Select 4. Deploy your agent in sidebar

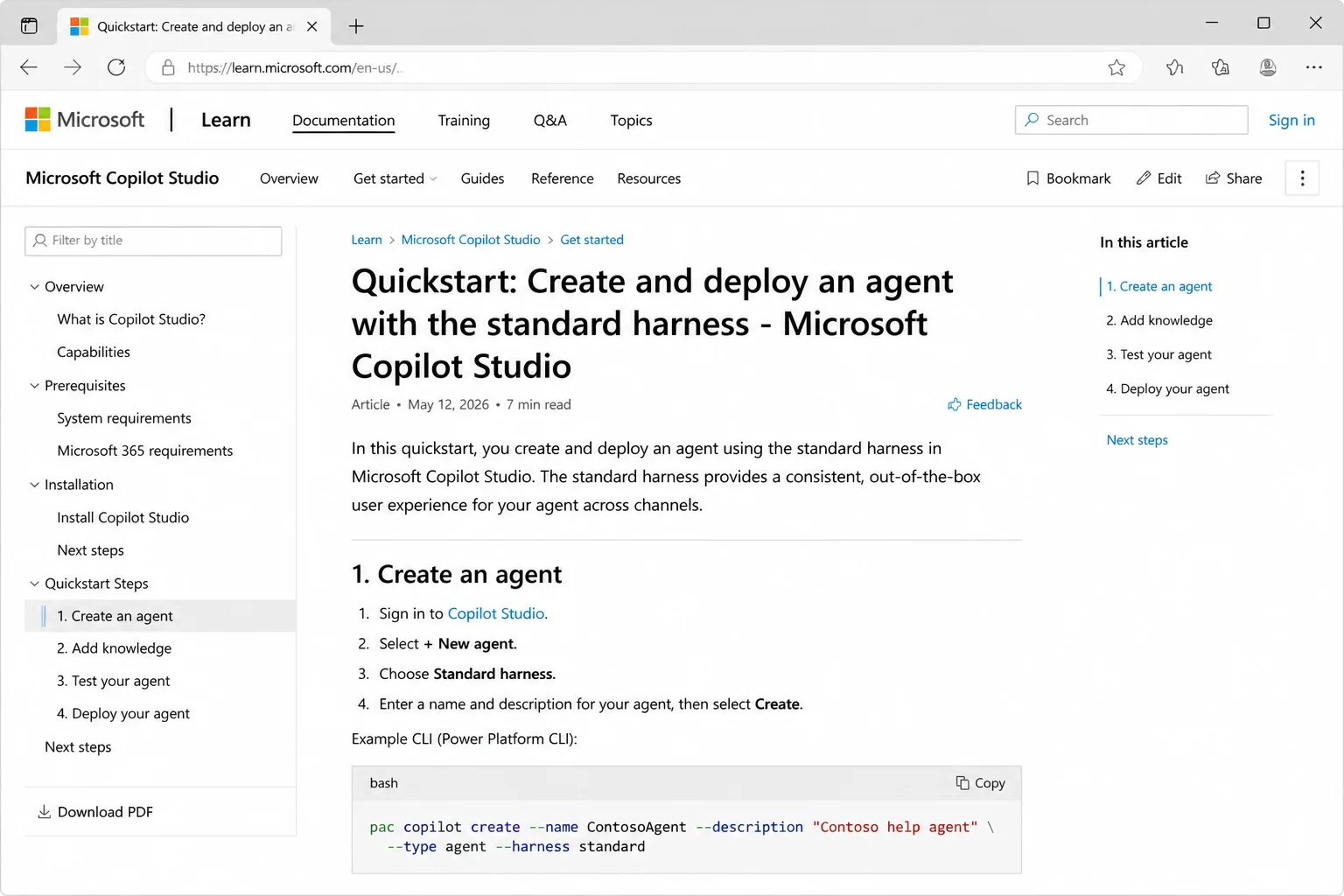tap(123, 713)
